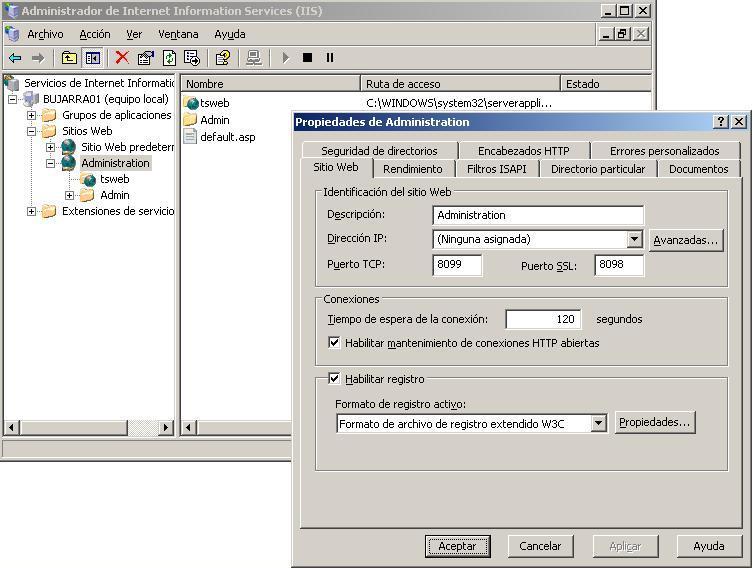Expand the Sitio Web predeterminado node
Viewport: 753px width, 568px height.
[50, 147]
